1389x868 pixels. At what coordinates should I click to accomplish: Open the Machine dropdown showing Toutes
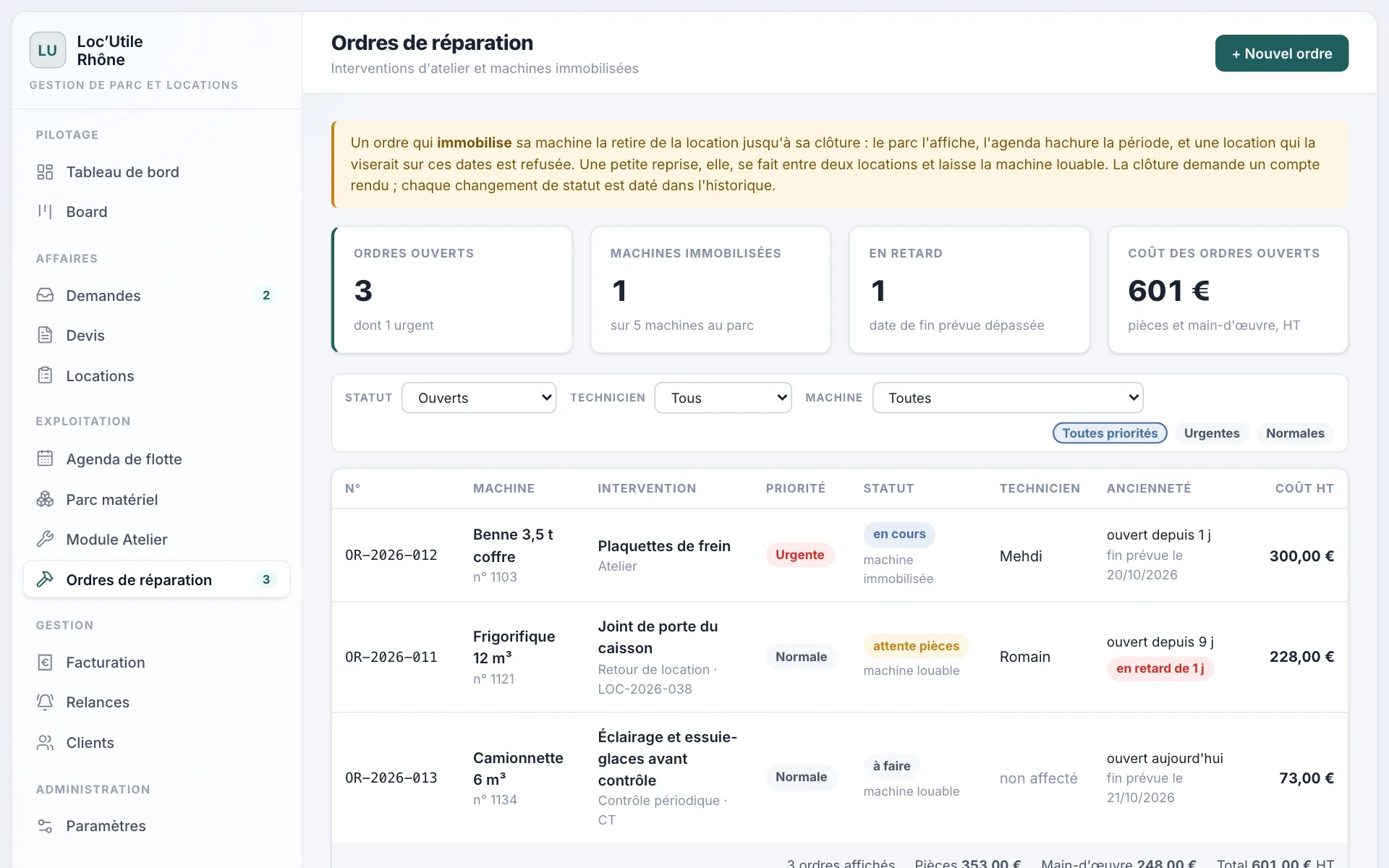tap(1008, 398)
